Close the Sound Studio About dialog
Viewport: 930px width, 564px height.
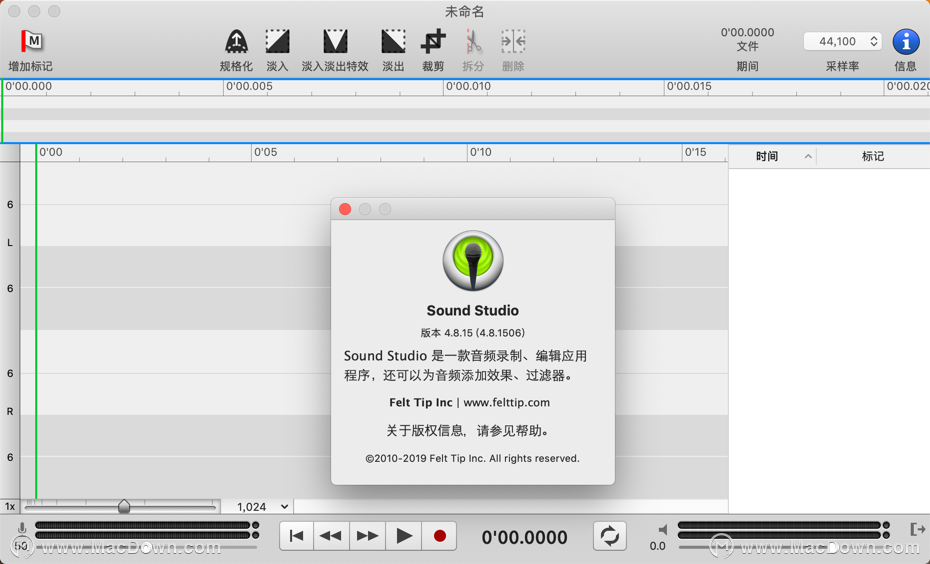pyautogui.click(x=345, y=209)
